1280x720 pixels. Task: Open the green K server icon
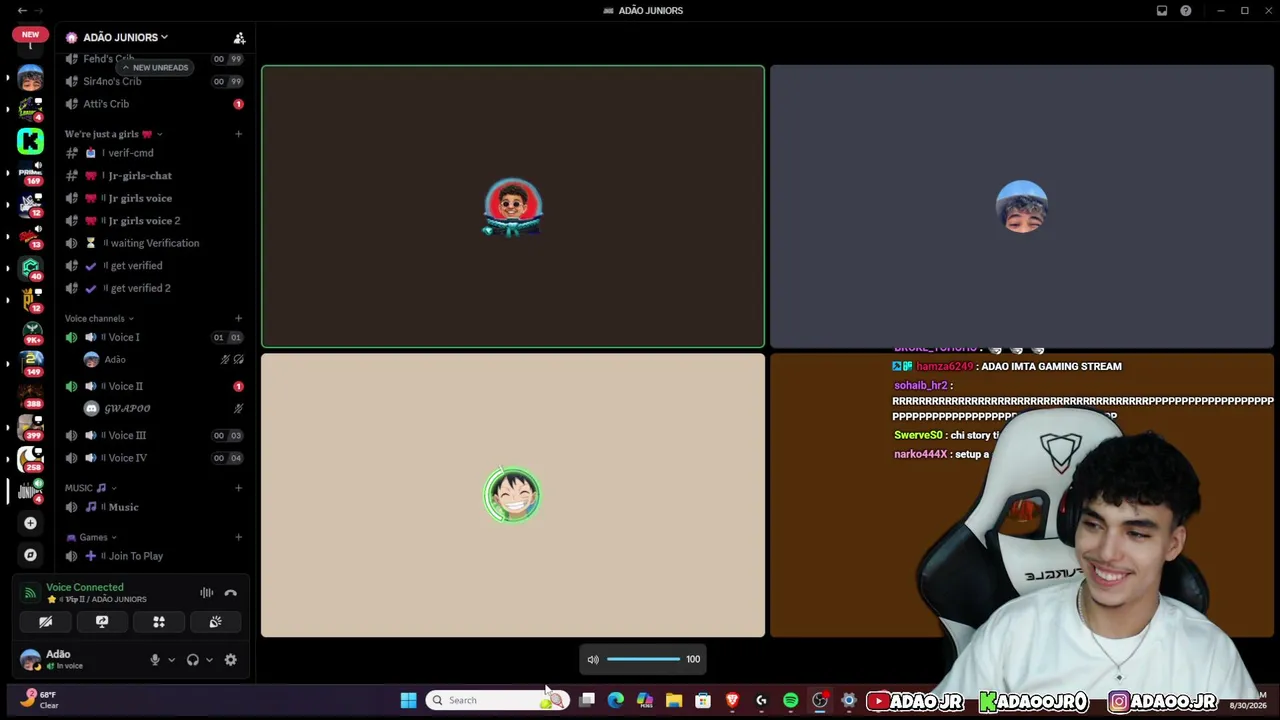[30, 141]
